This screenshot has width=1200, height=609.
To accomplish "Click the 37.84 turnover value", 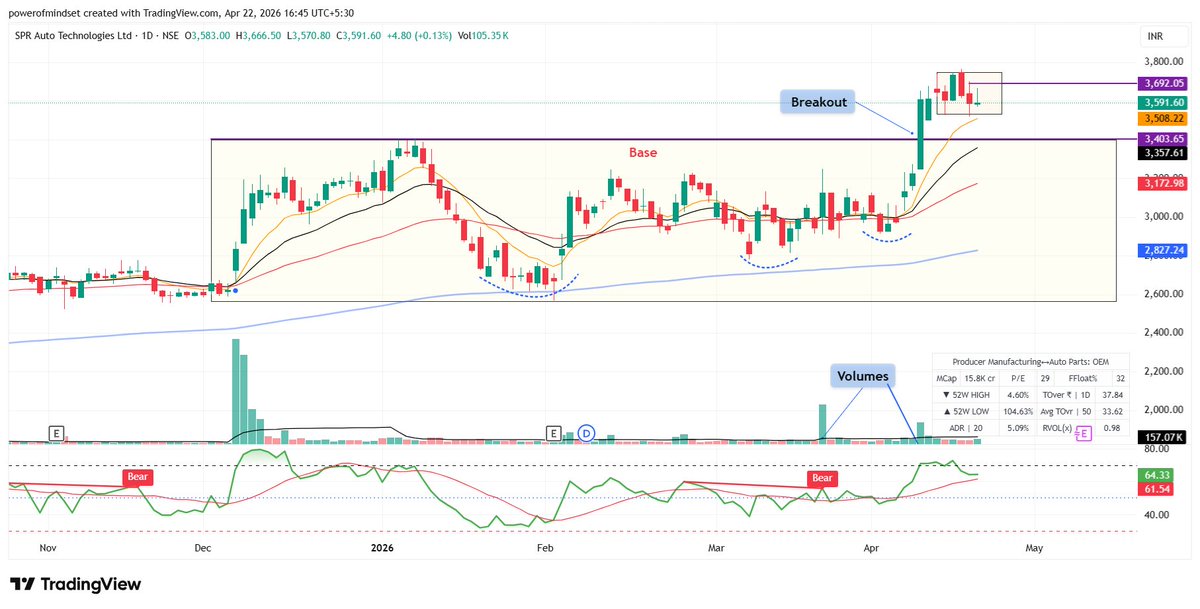I will [1112, 395].
